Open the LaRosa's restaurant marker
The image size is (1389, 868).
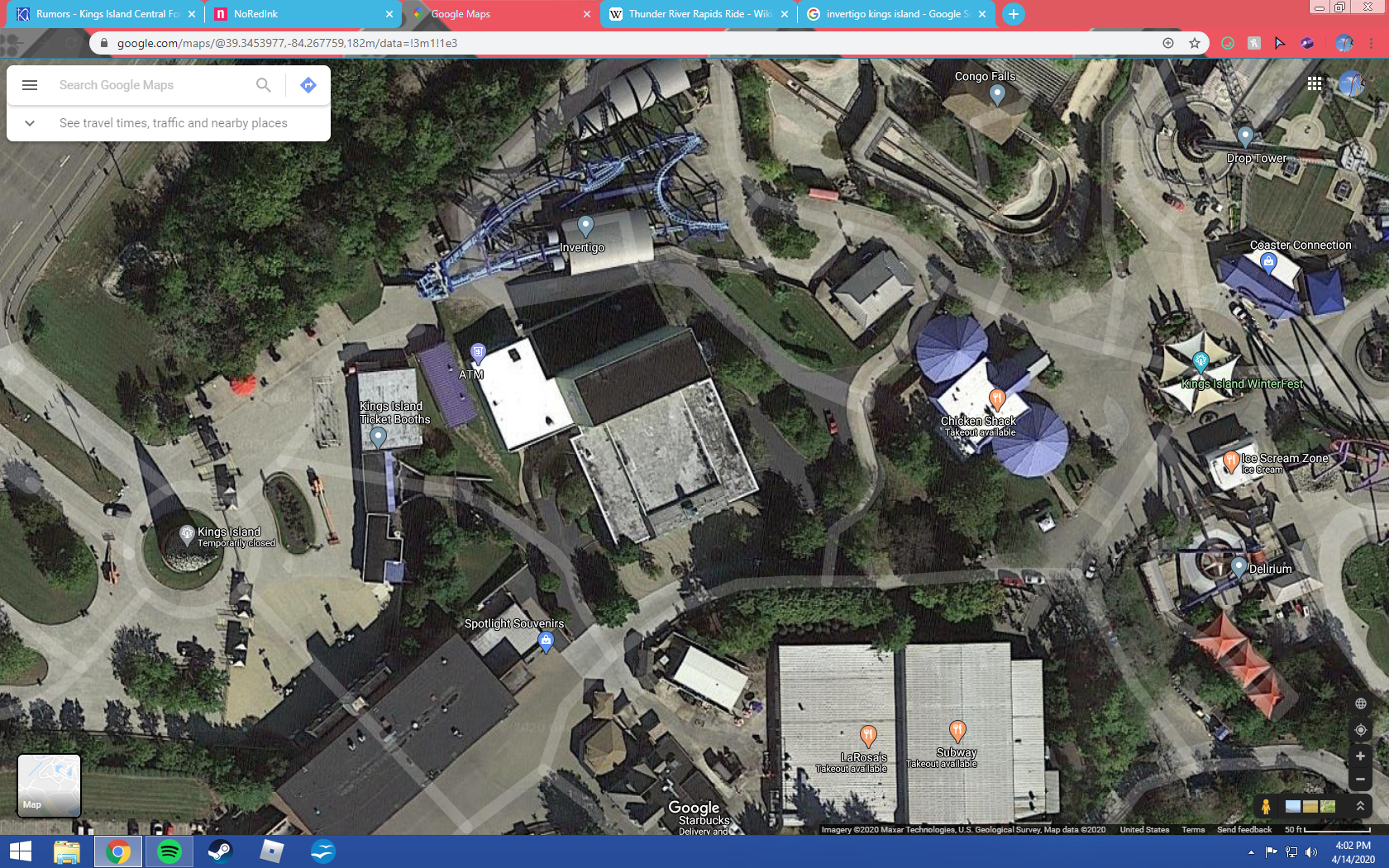[x=868, y=735]
